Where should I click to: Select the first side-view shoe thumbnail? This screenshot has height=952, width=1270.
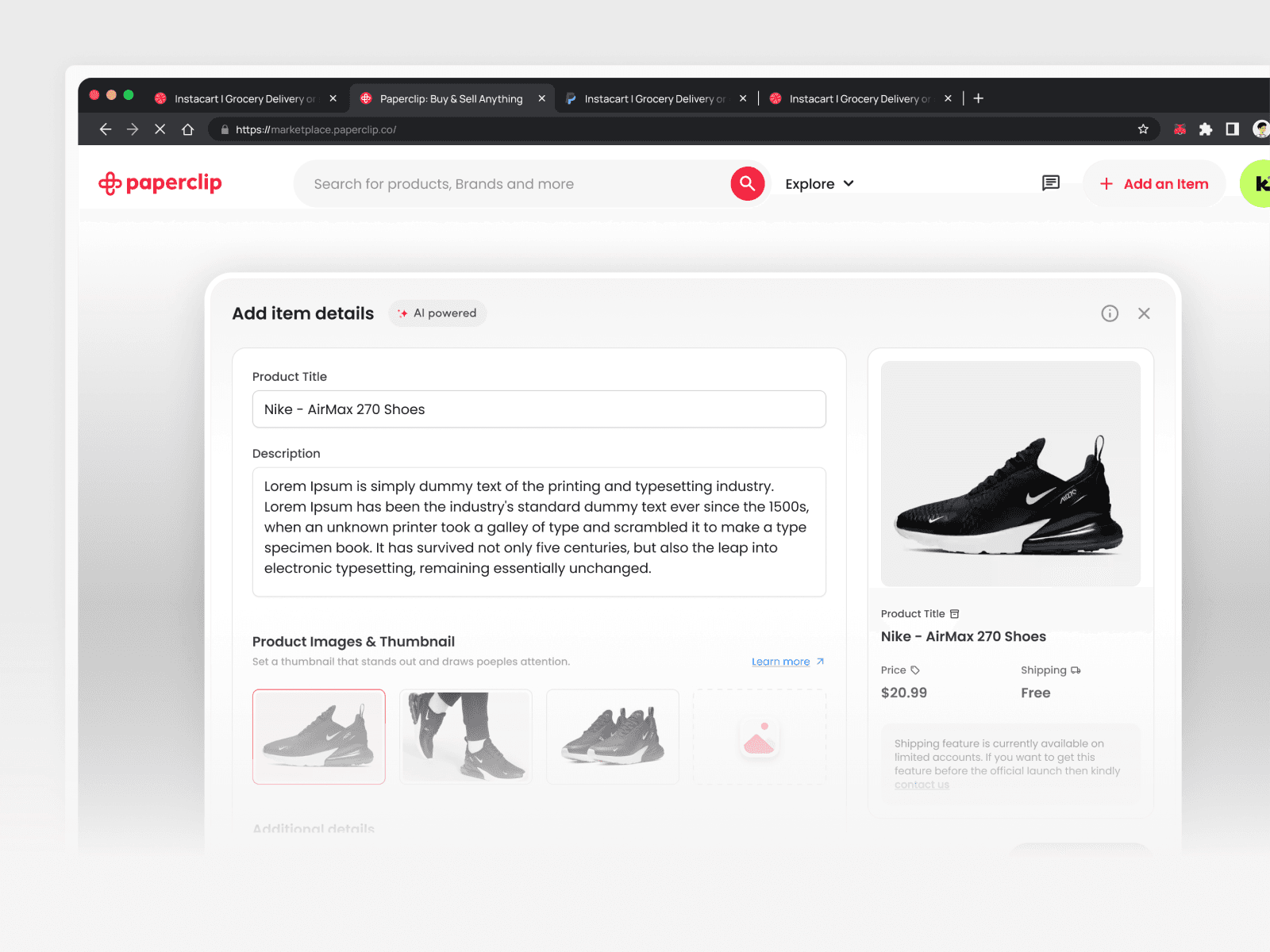pyautogui.click(x=319, y=737)
